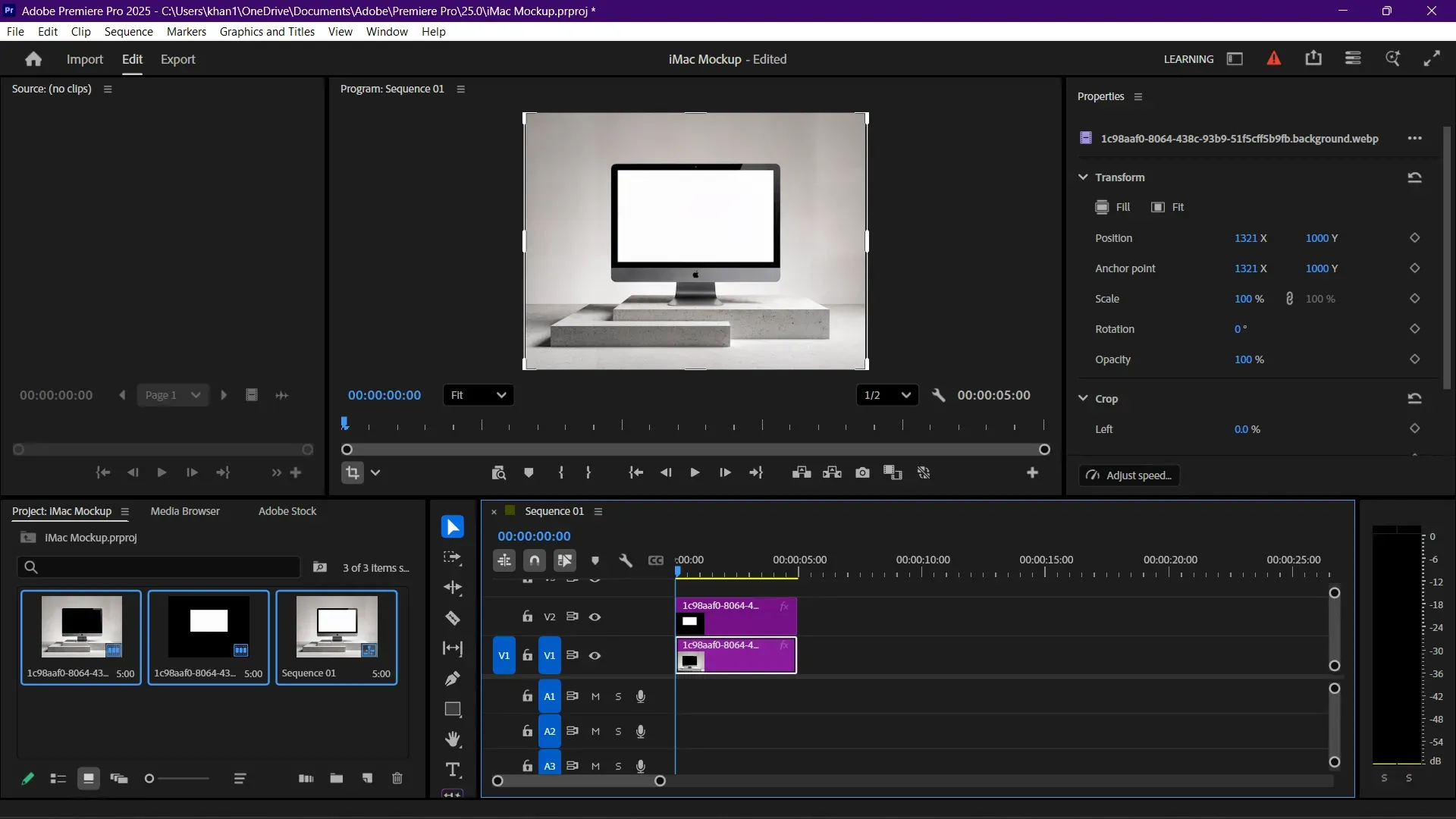Select the Type tool
1456x819 pixels.
[x=453, y=770]
